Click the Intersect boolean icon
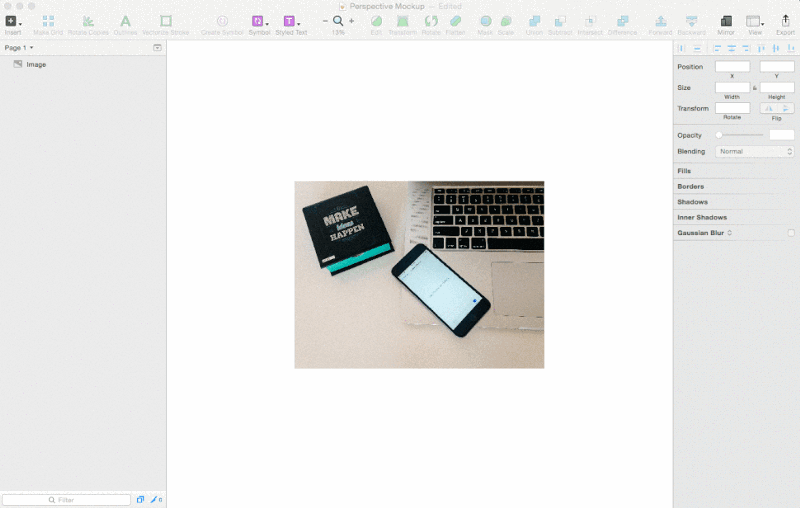Viewport: 800px width, 508px height. (590, 21)
